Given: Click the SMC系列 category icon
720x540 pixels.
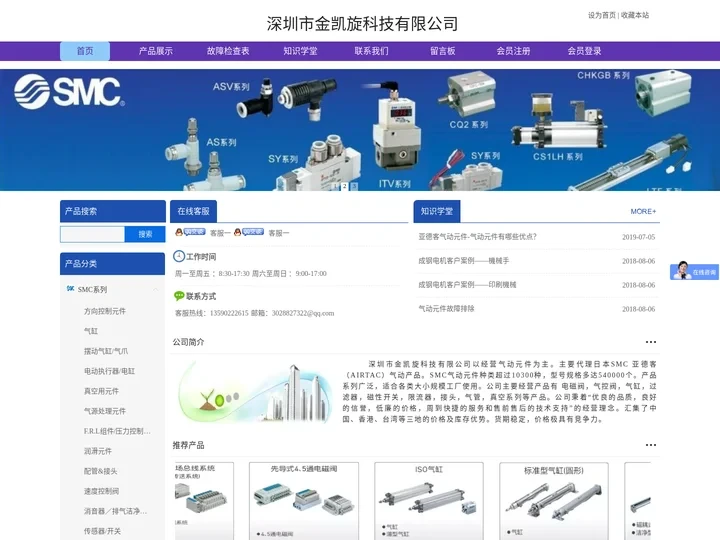Looking at the screenshot, I should click(x=70, y=289).
